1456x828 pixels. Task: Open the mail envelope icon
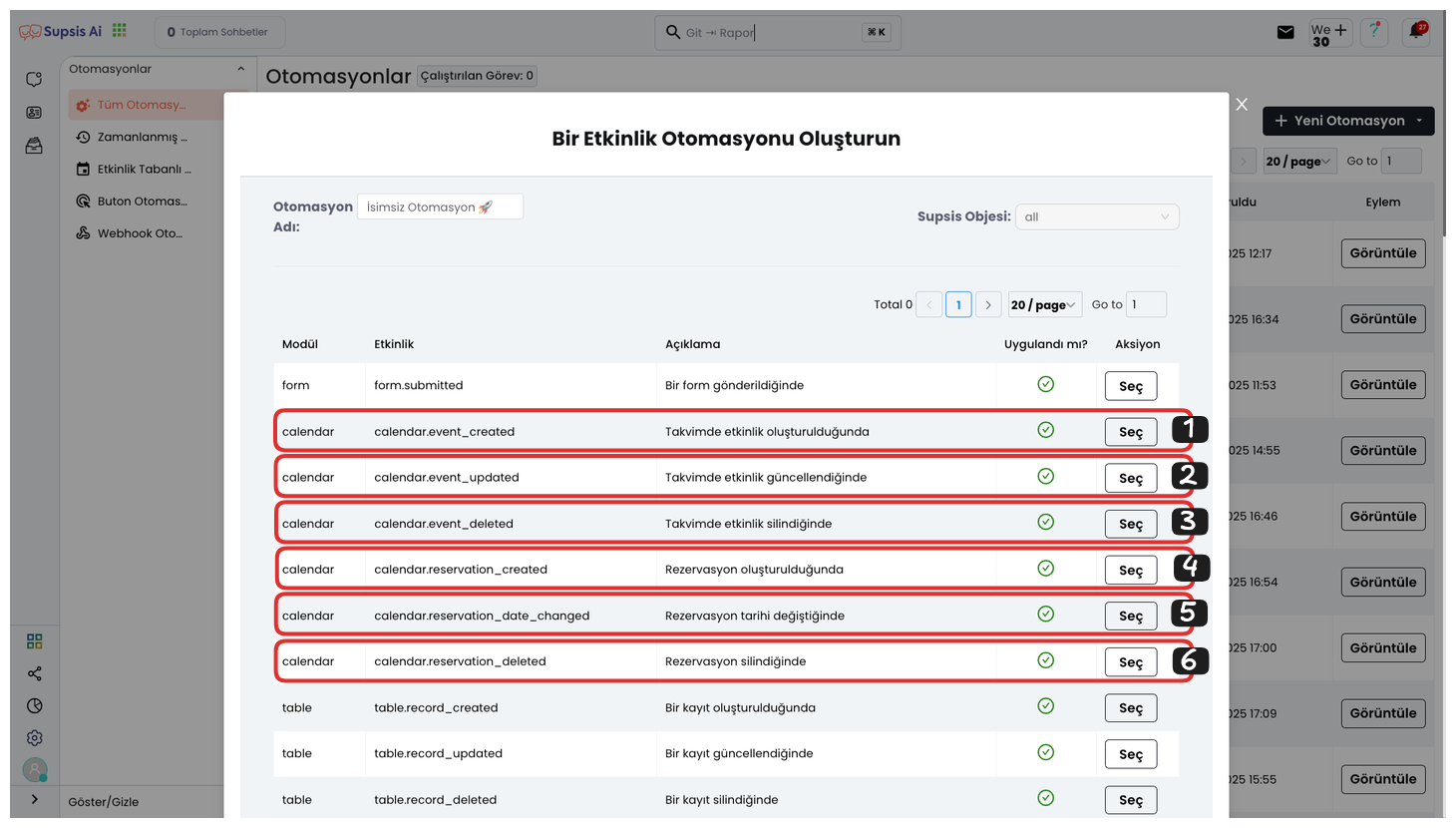click(1285, 32)
